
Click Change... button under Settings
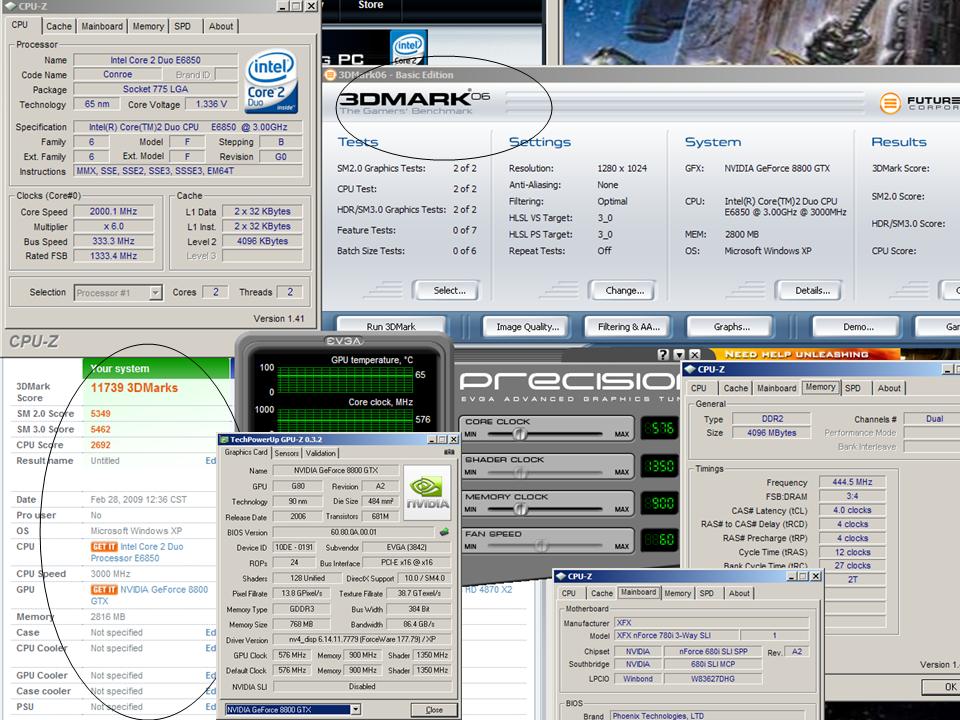pyautogui.click(x=624, y=291)
